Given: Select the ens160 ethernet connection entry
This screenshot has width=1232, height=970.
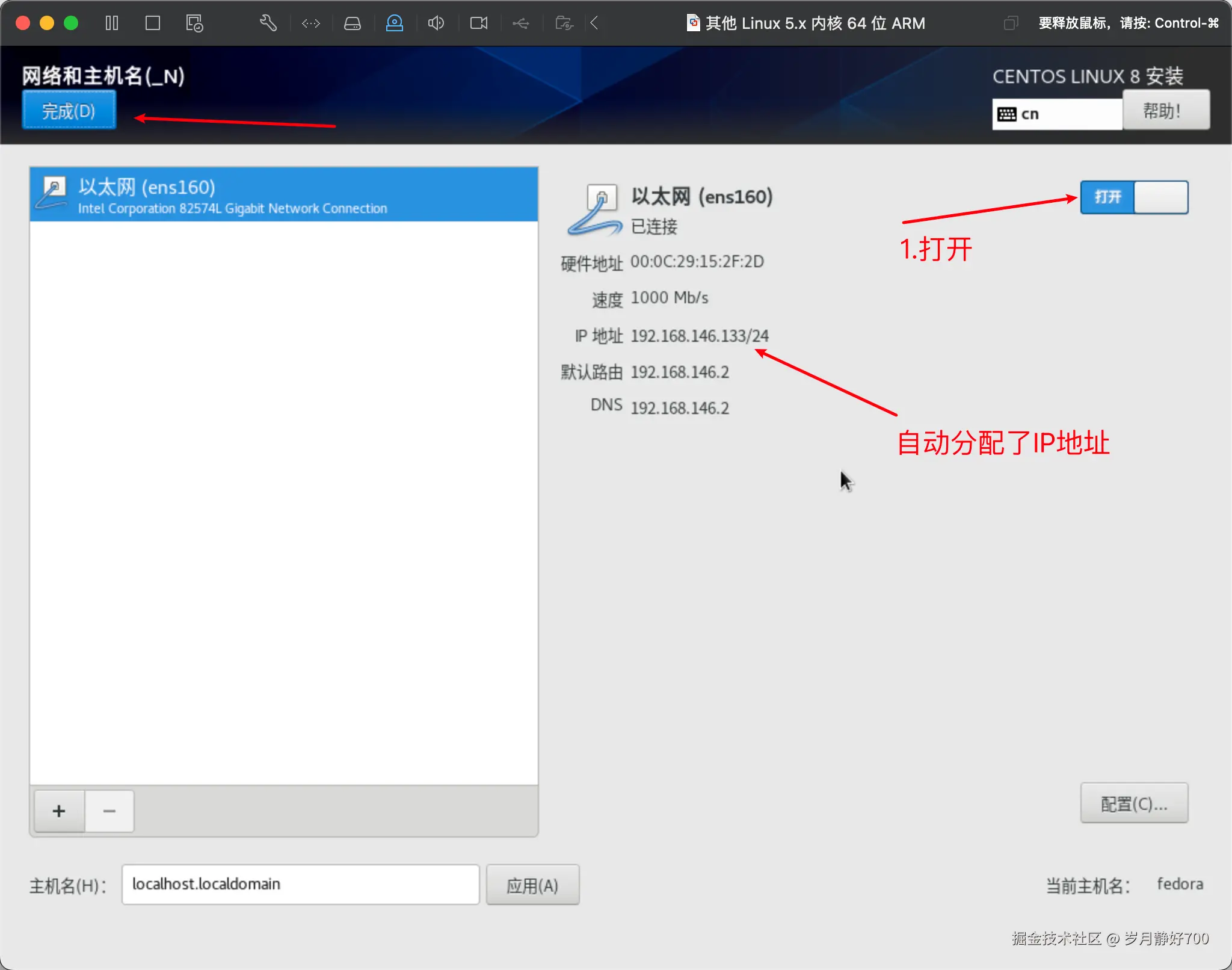Looking at the screenshot, I should (x=283, y=195).
